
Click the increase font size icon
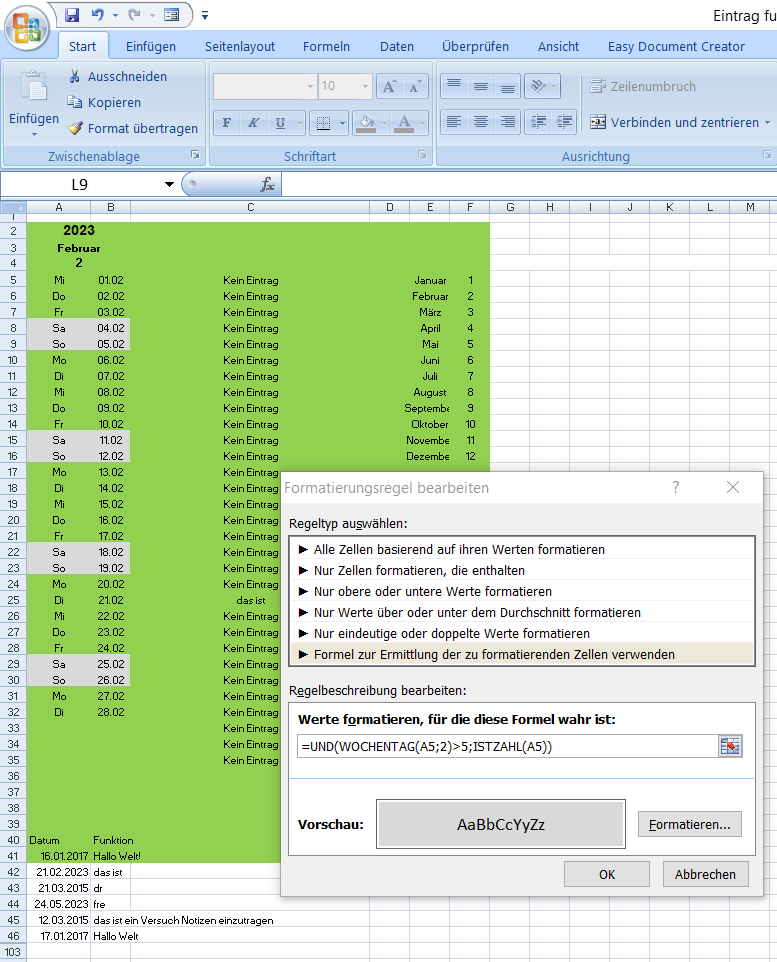point(390,86)
